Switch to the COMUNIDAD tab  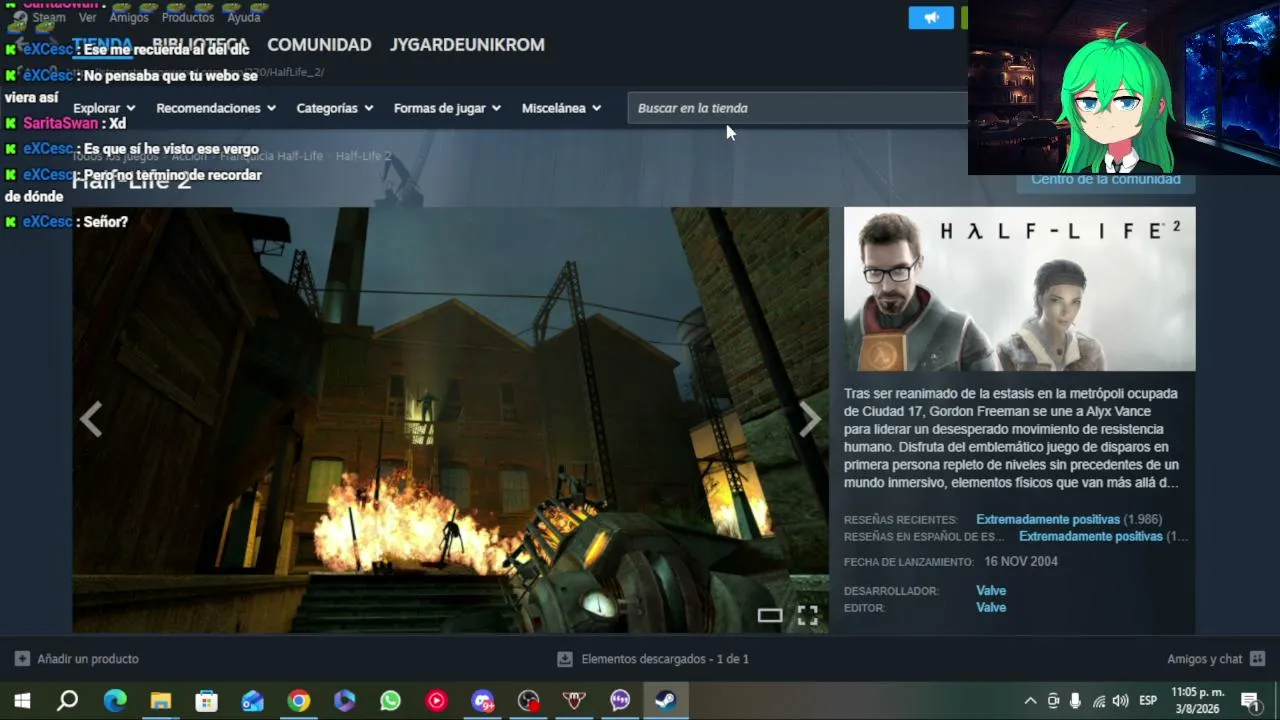coord(319,45)
